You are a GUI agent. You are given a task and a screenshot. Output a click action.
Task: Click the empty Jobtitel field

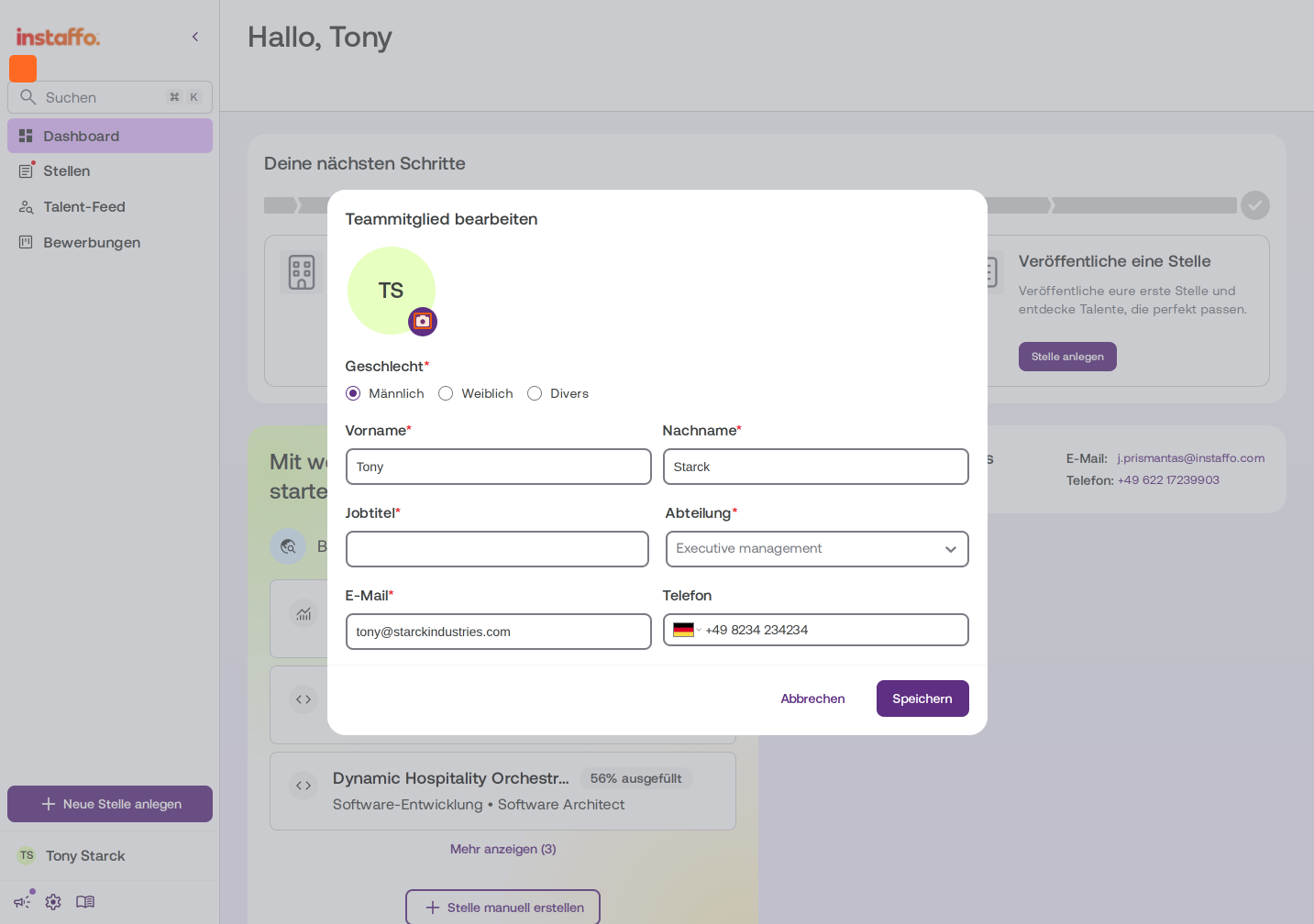point(497,549)
